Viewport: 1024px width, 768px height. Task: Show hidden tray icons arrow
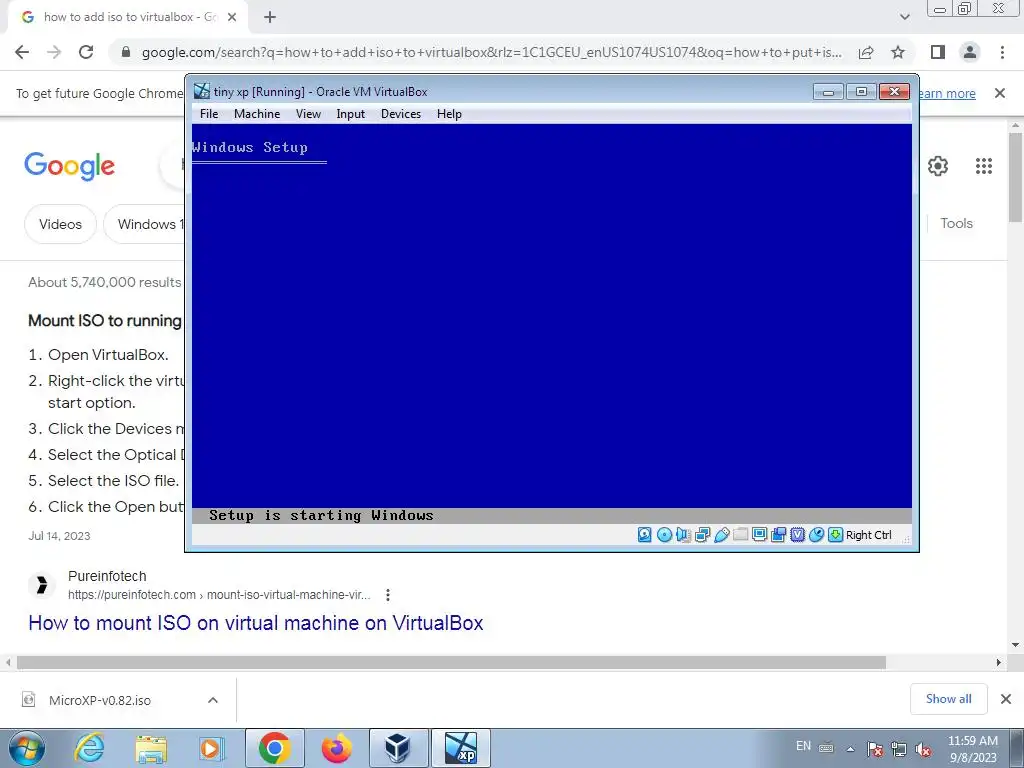pos(850,749)
